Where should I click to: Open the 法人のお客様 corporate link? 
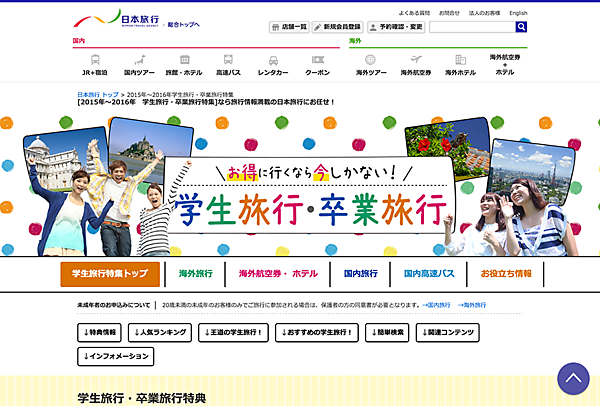(x=484, y=13)
